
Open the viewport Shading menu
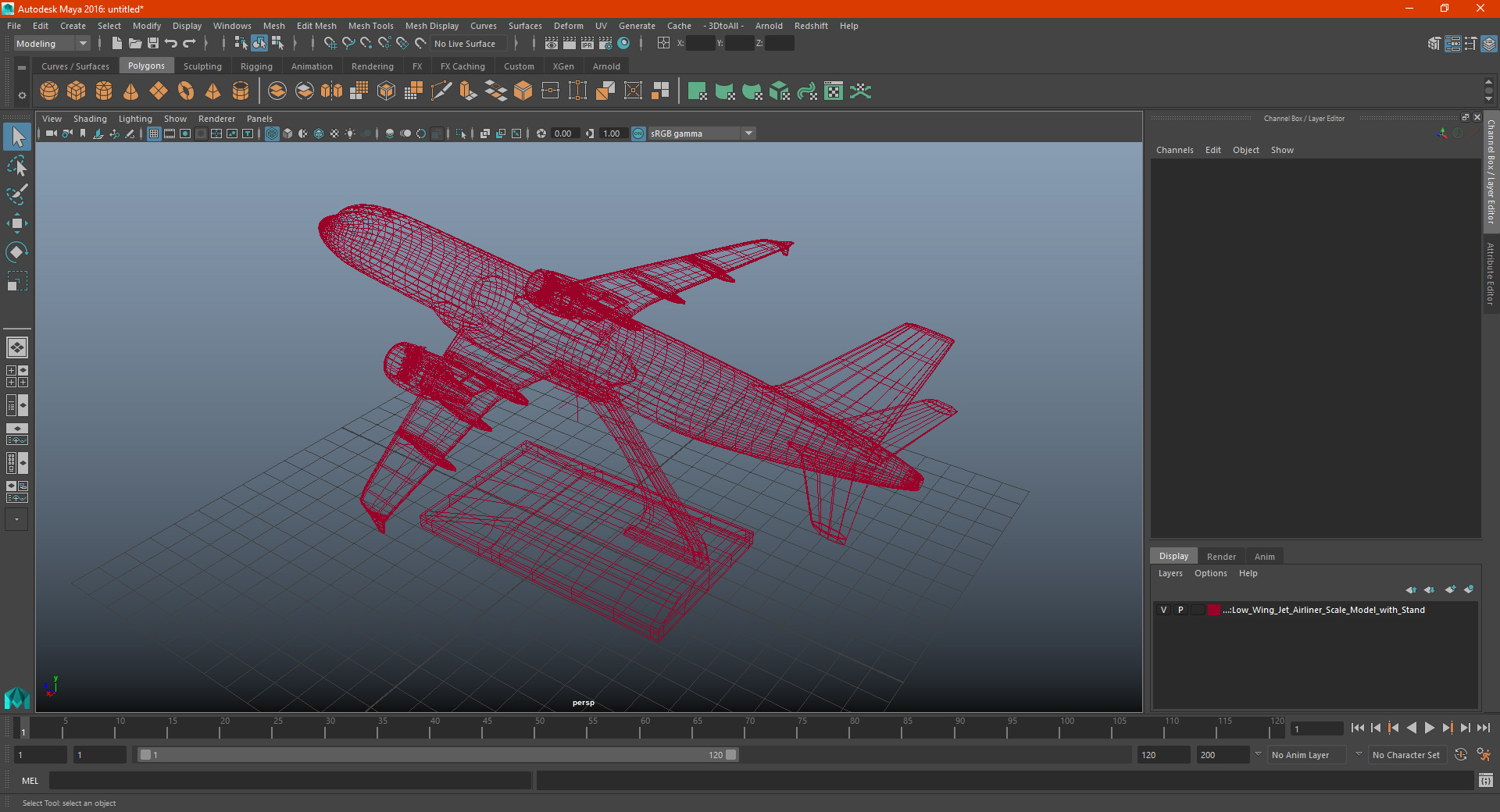tap(90, 119)
